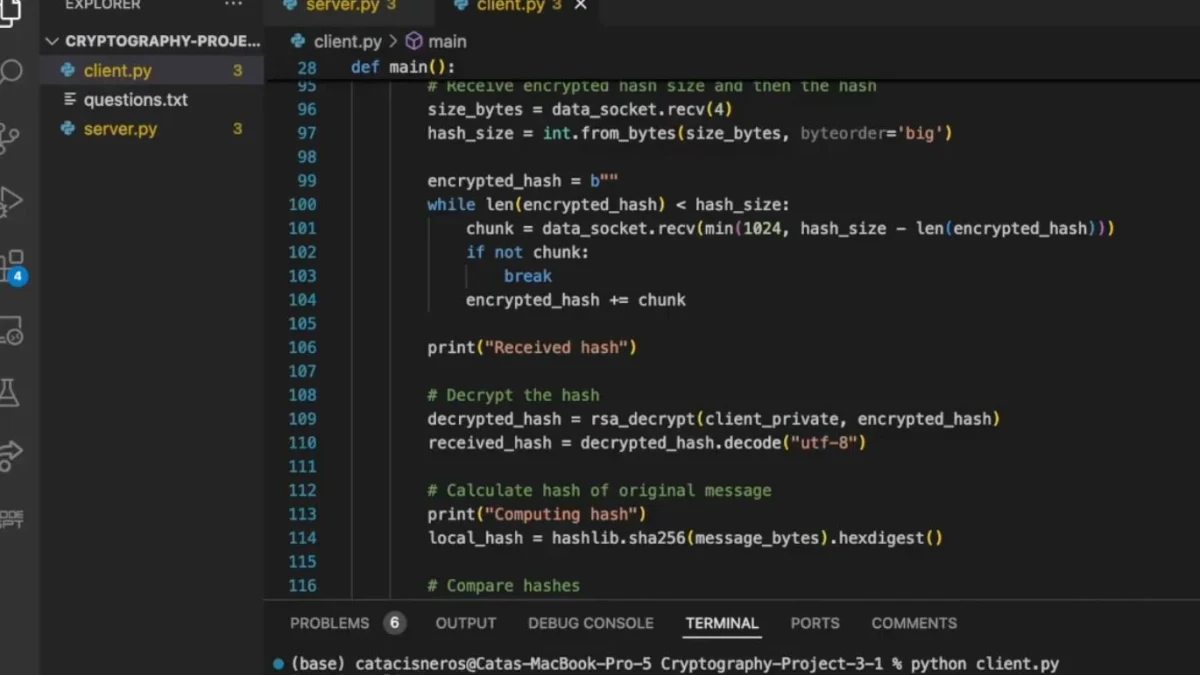Click the print("Received hash") line

[532, 347]
